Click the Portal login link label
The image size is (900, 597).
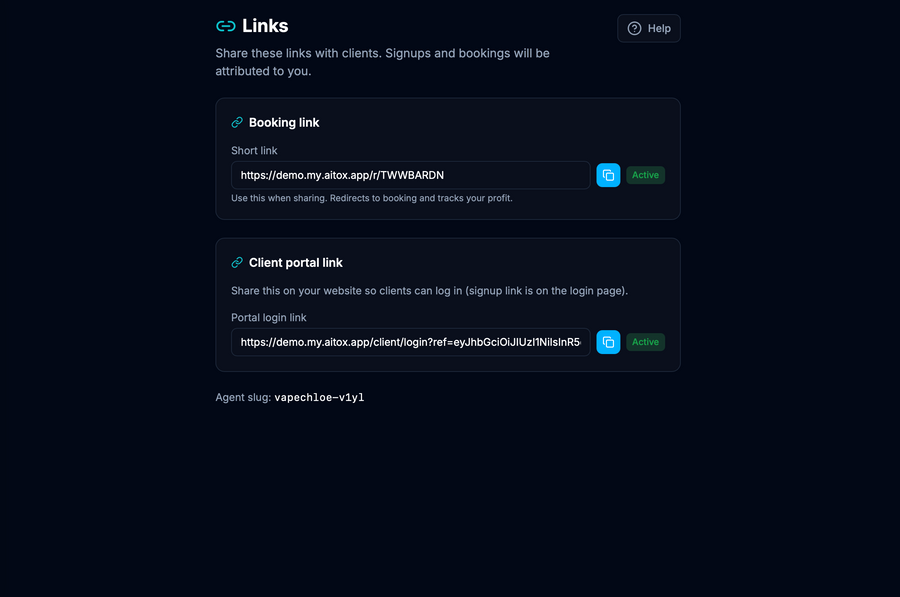(269, 317)
